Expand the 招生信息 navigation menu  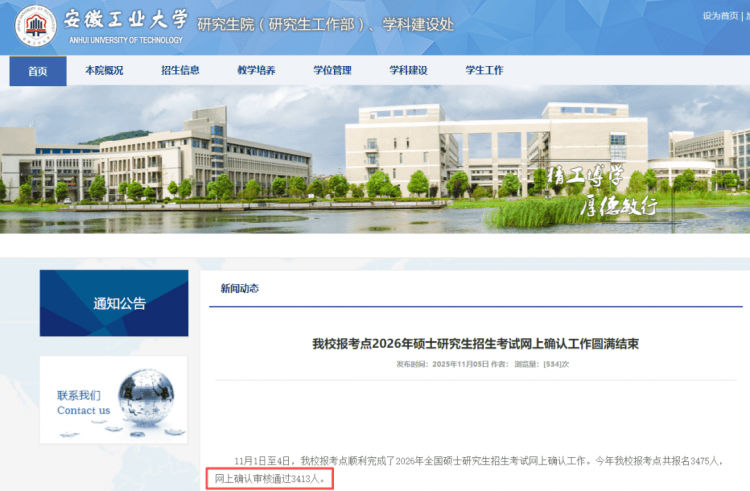tap(180, 71)
